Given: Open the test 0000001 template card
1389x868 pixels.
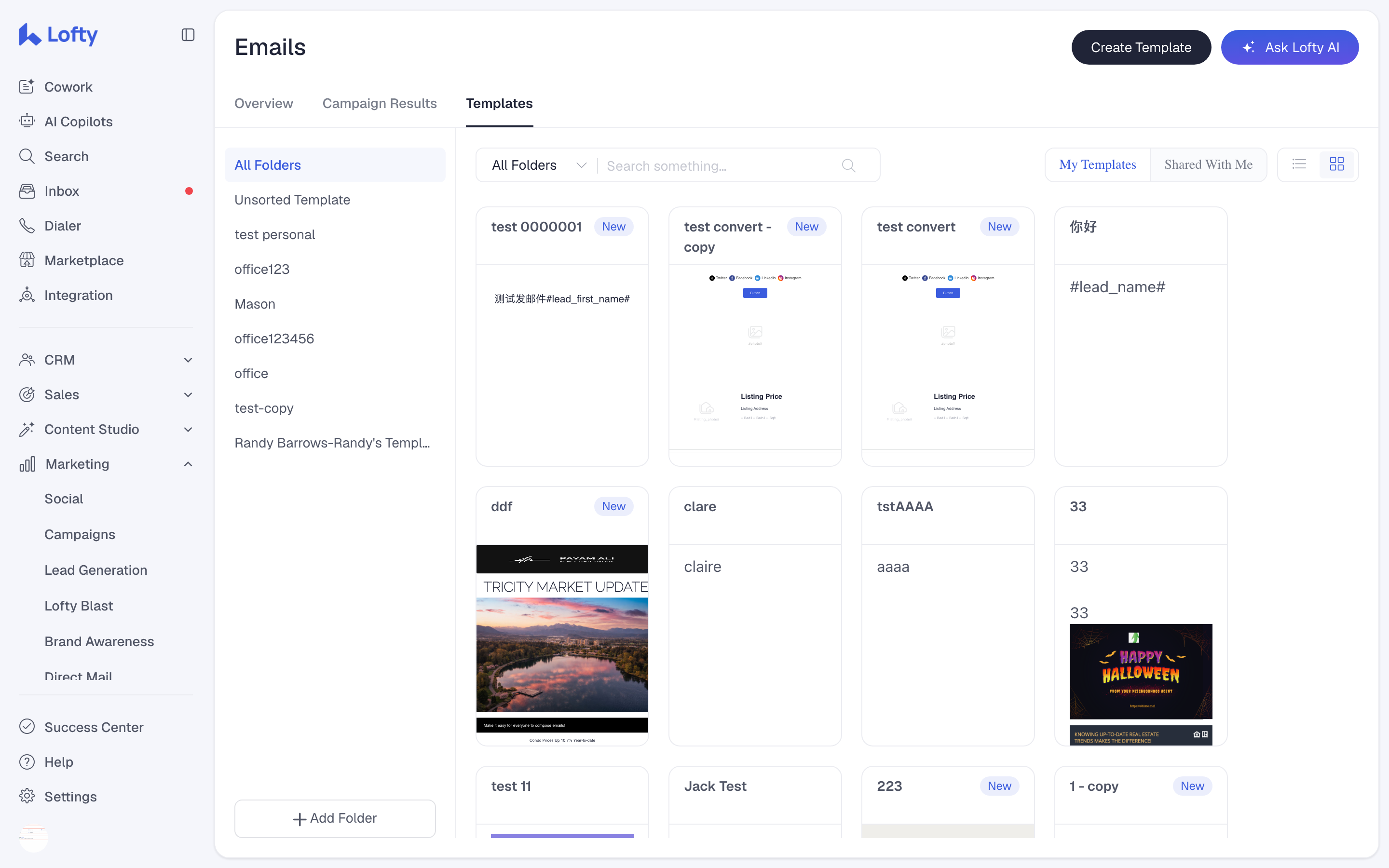Looking at the screenshot, I should point(562,337).
